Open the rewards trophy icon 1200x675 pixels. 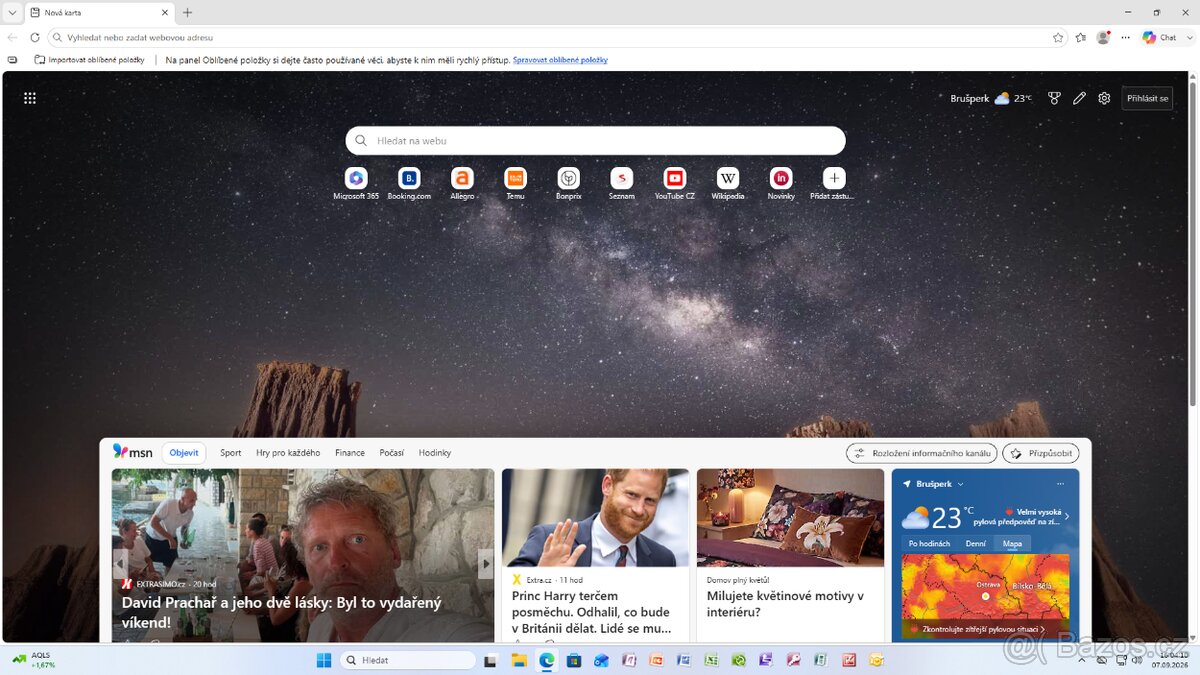coord(1054,98)
